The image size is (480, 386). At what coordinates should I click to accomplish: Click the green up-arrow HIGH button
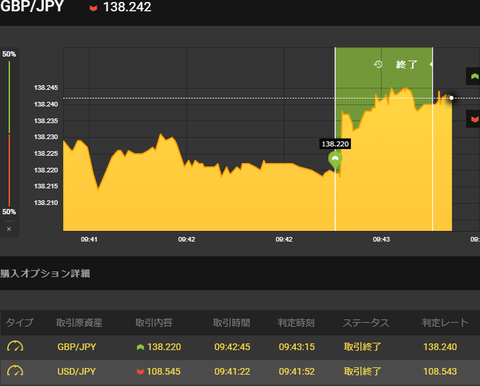473,76
